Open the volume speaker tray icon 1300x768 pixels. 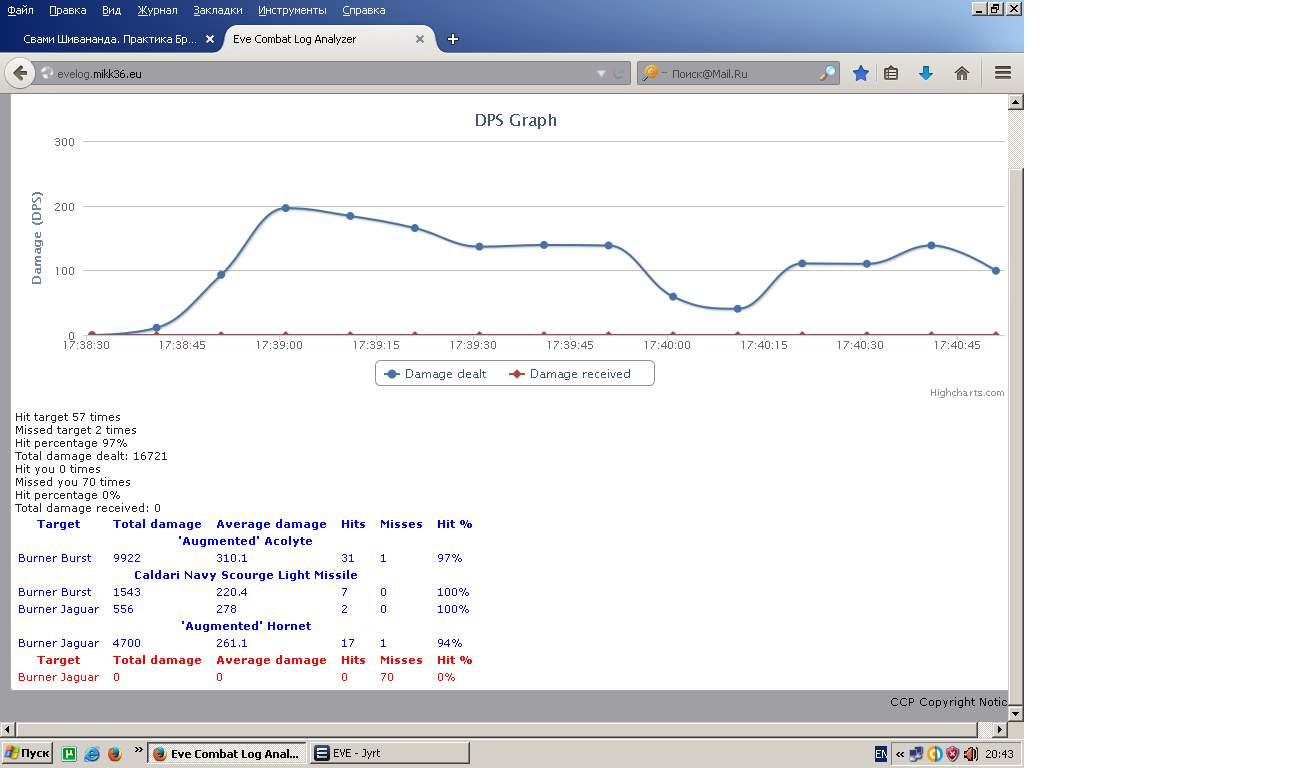point(970,754)
